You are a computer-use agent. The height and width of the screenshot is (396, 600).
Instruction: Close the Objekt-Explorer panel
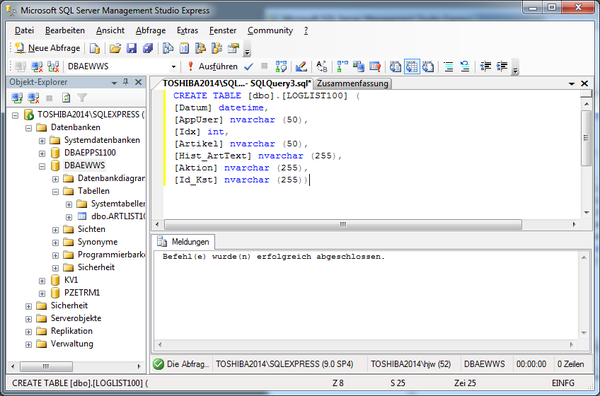138,82
